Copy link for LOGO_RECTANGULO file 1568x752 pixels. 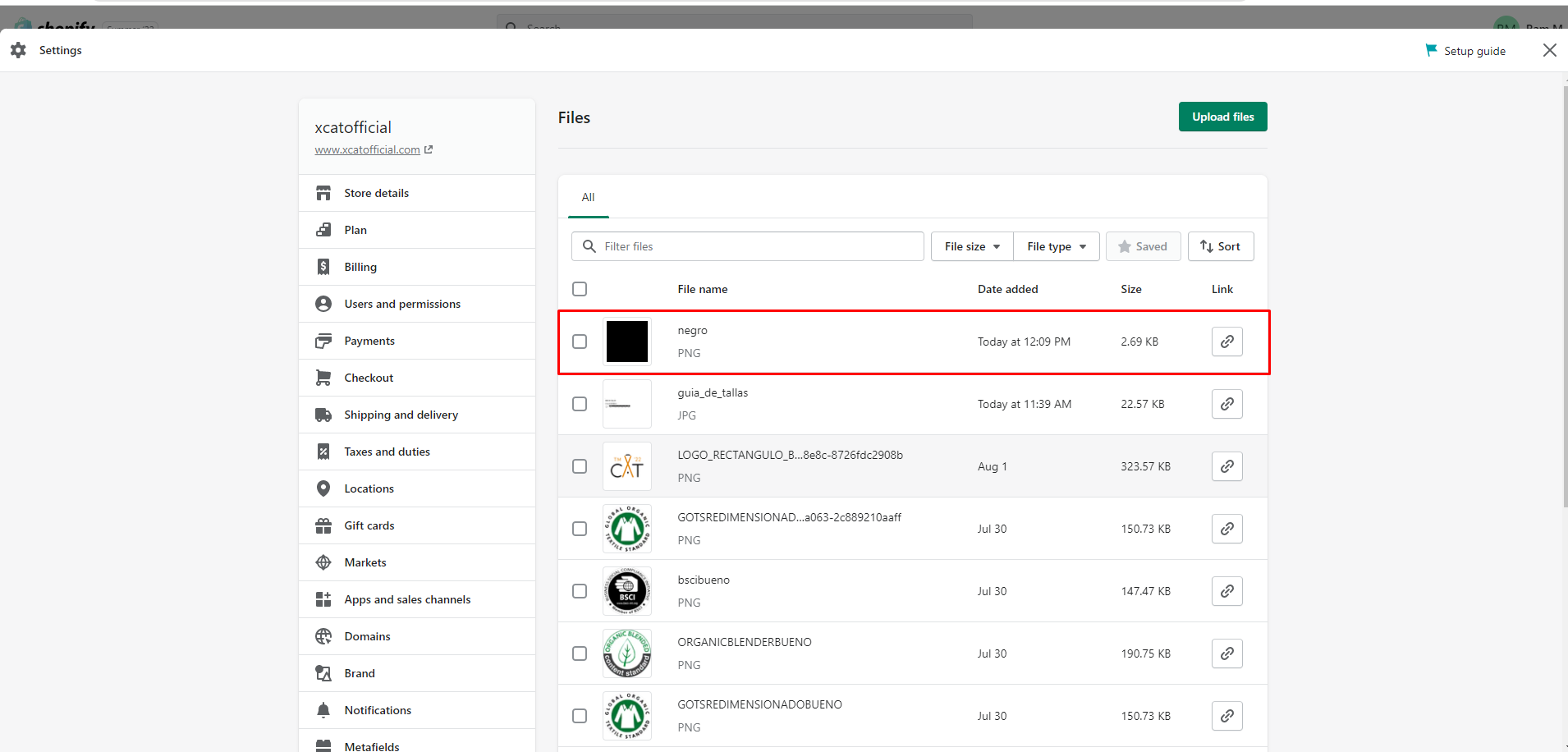coord(1226,466)
